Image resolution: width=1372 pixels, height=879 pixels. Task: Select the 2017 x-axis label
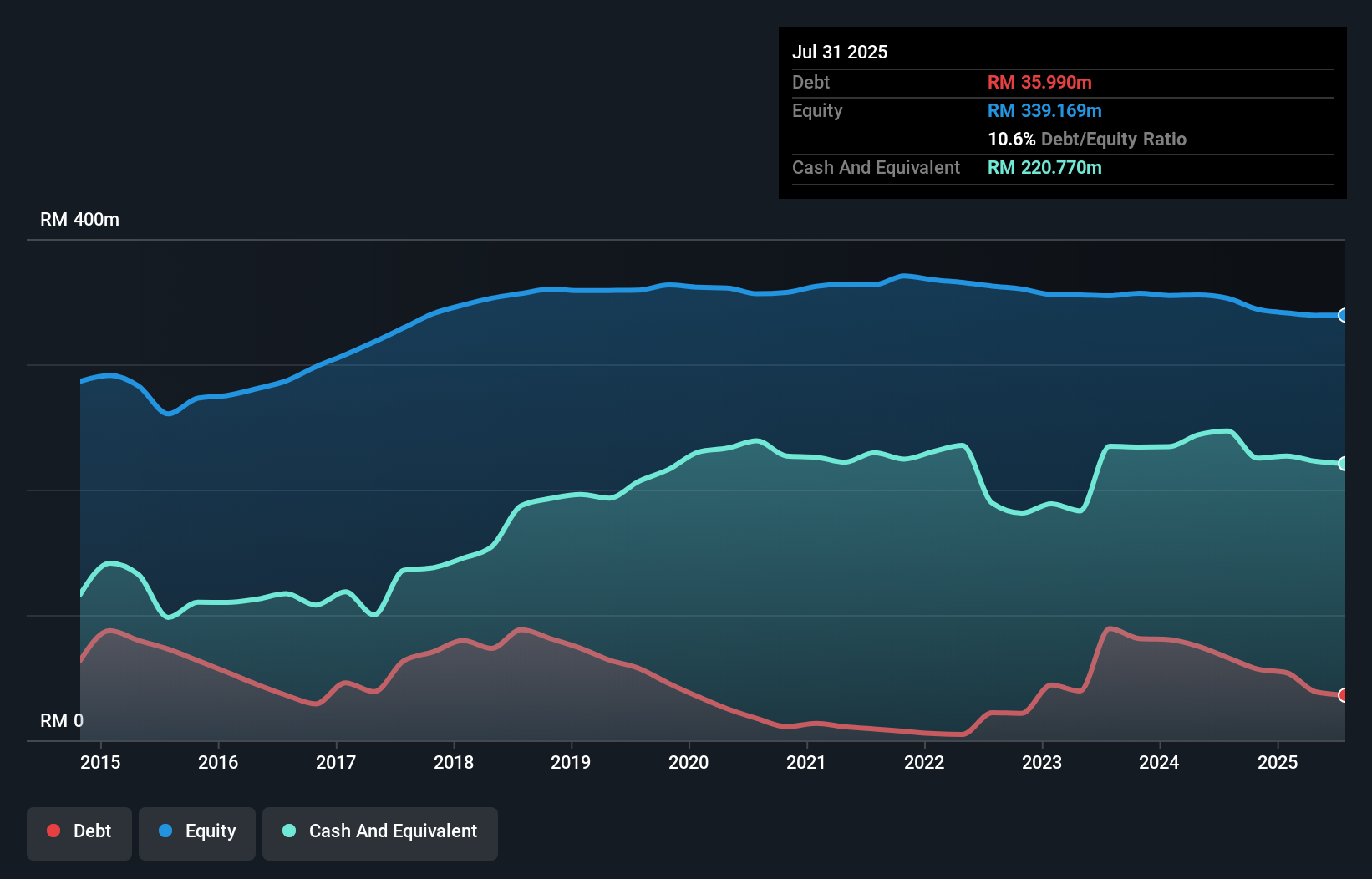point(336,762)
